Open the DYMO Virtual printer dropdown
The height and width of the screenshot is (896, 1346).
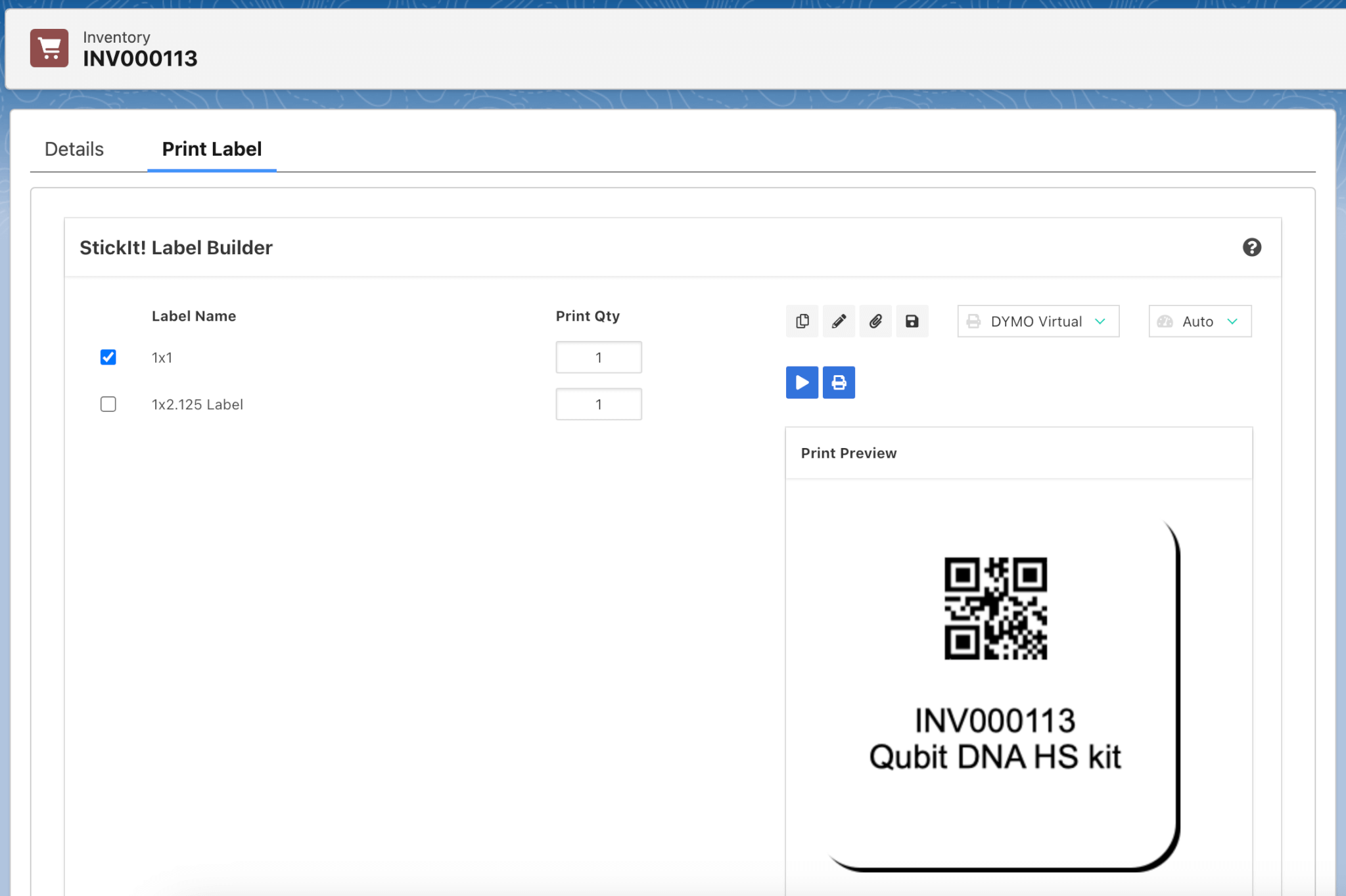(1038, 321)
